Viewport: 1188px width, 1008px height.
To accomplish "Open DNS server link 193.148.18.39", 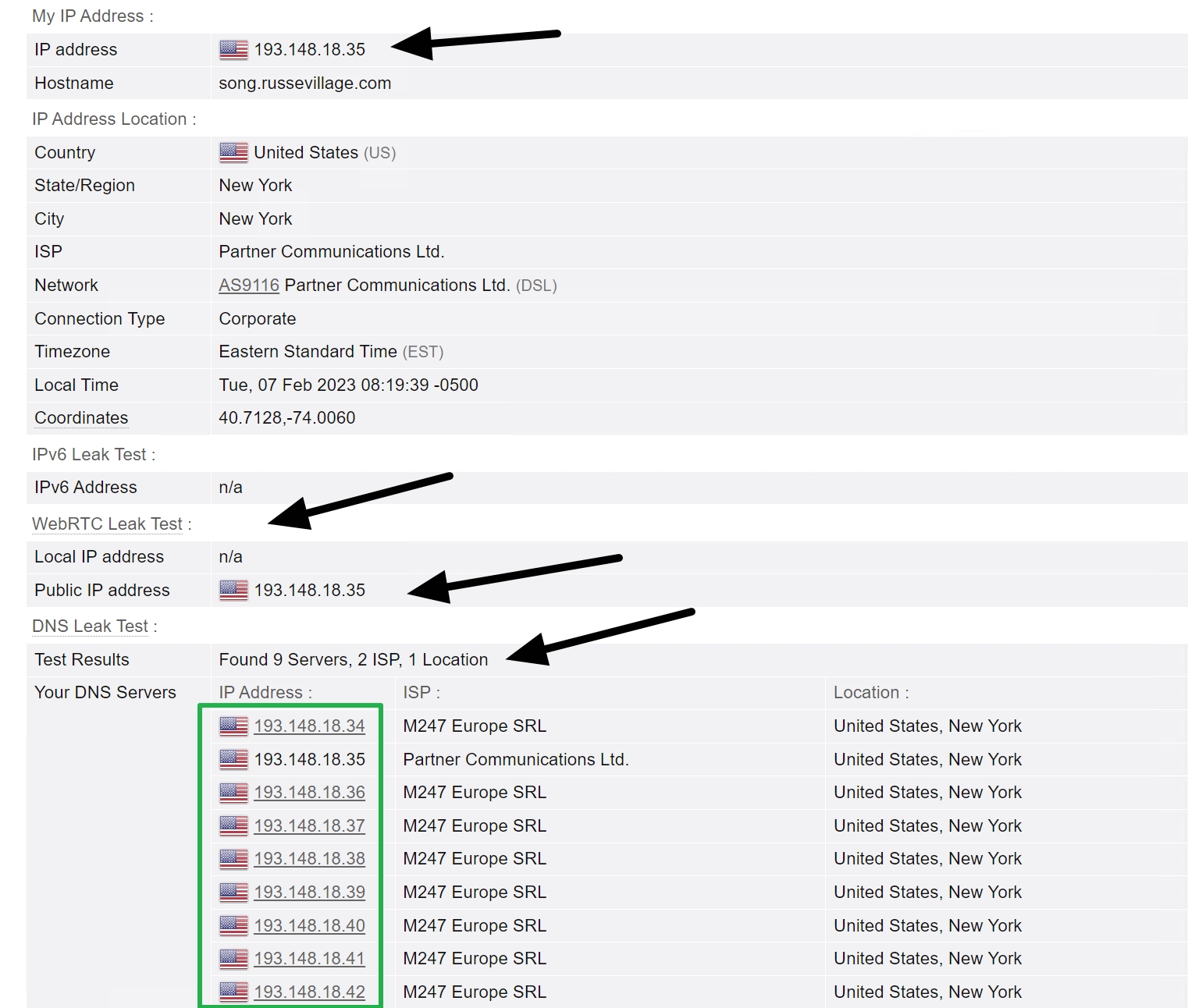I will pyautogui.click(x=309, y=892).
